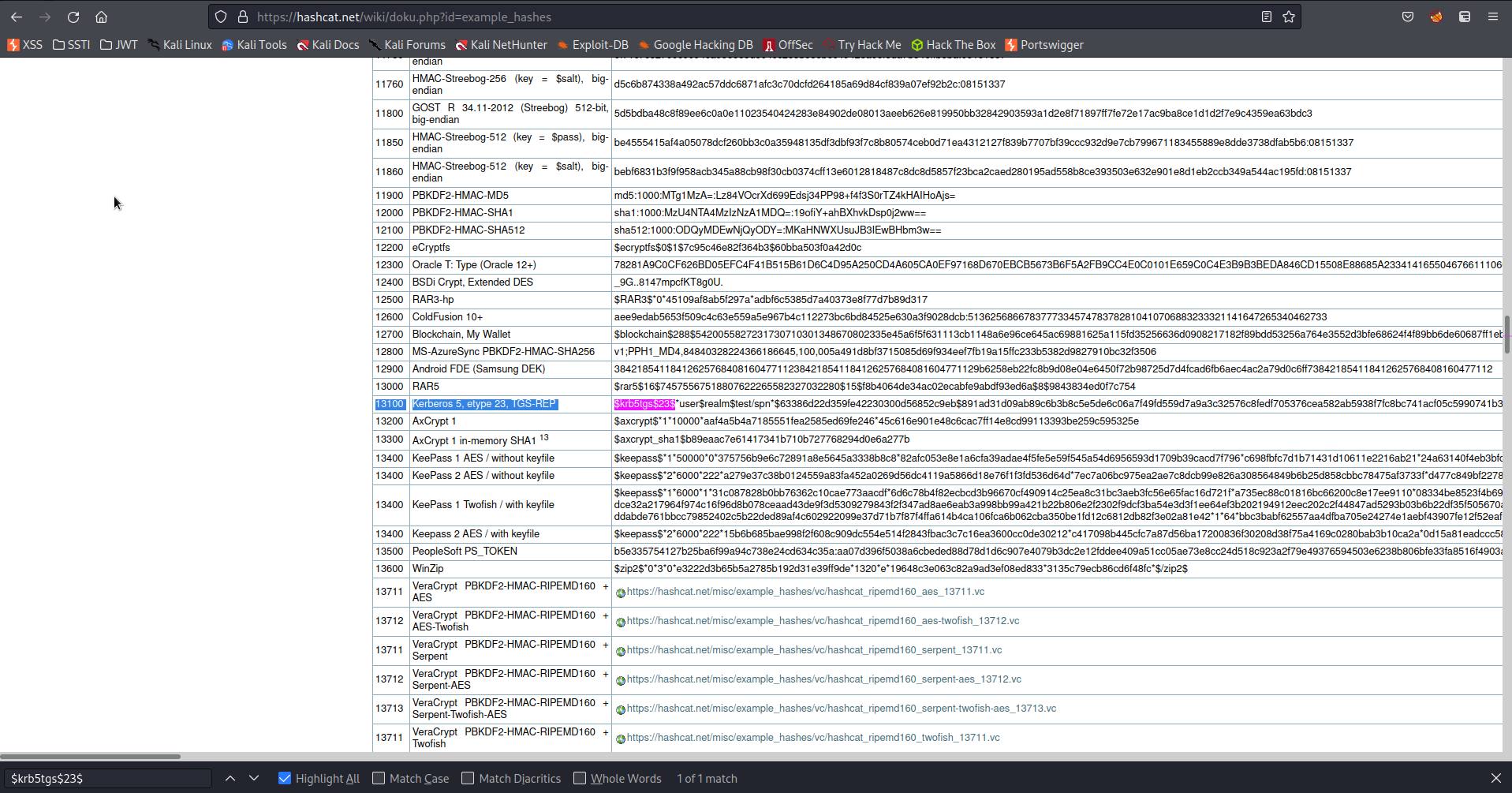Click hash mode 13100 cell
The height and width of the screenshot is (793, 1512).
point(390,404)
